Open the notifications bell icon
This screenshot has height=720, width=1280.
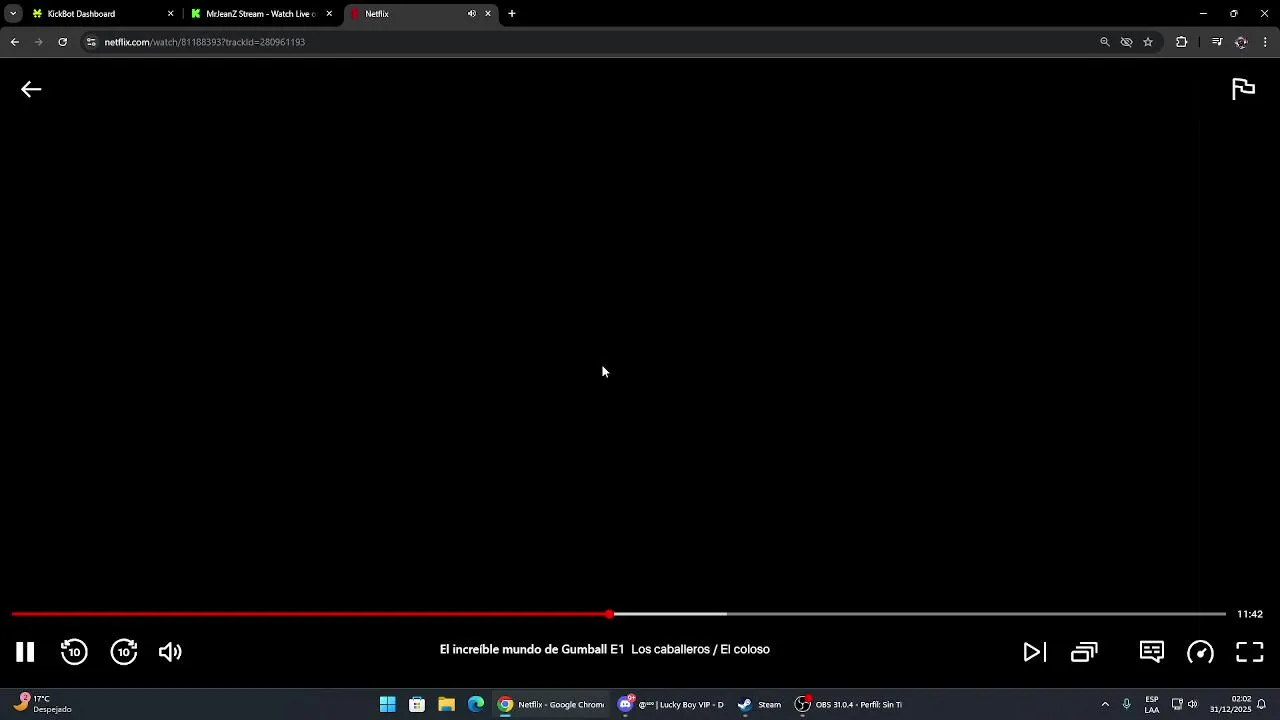pos(1262,704)
